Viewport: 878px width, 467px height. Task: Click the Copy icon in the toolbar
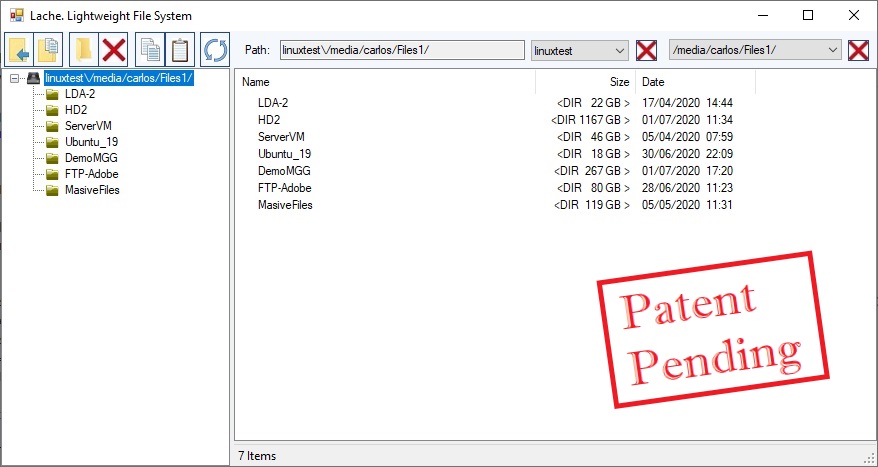coord(150,49)
